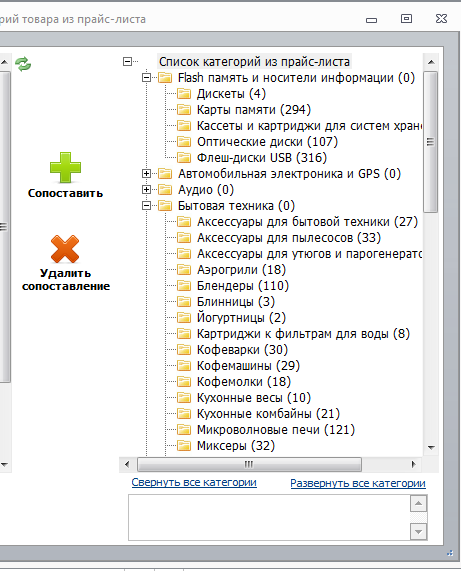Collapse the Бытовая техника (0) category
Screen dimensions: 461x571
(x=146, y=206)
